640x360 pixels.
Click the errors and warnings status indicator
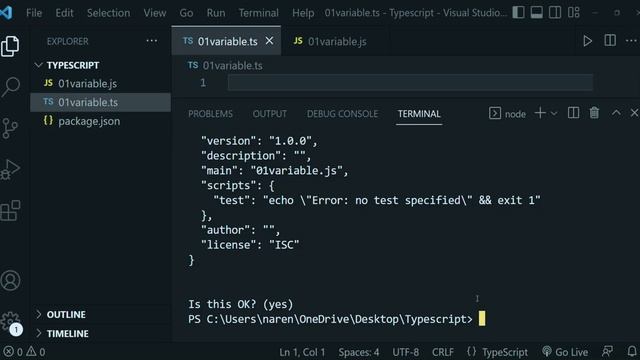pyautogui.click(x=24, y=352)
